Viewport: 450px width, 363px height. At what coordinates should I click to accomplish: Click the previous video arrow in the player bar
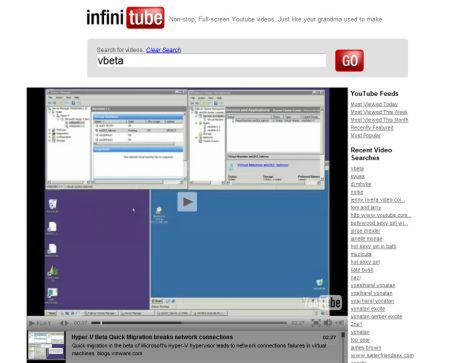[62, 323]
